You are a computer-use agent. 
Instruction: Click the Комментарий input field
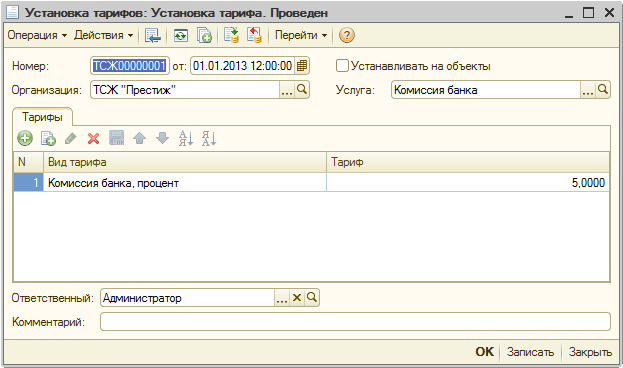[x=355, y=322]
